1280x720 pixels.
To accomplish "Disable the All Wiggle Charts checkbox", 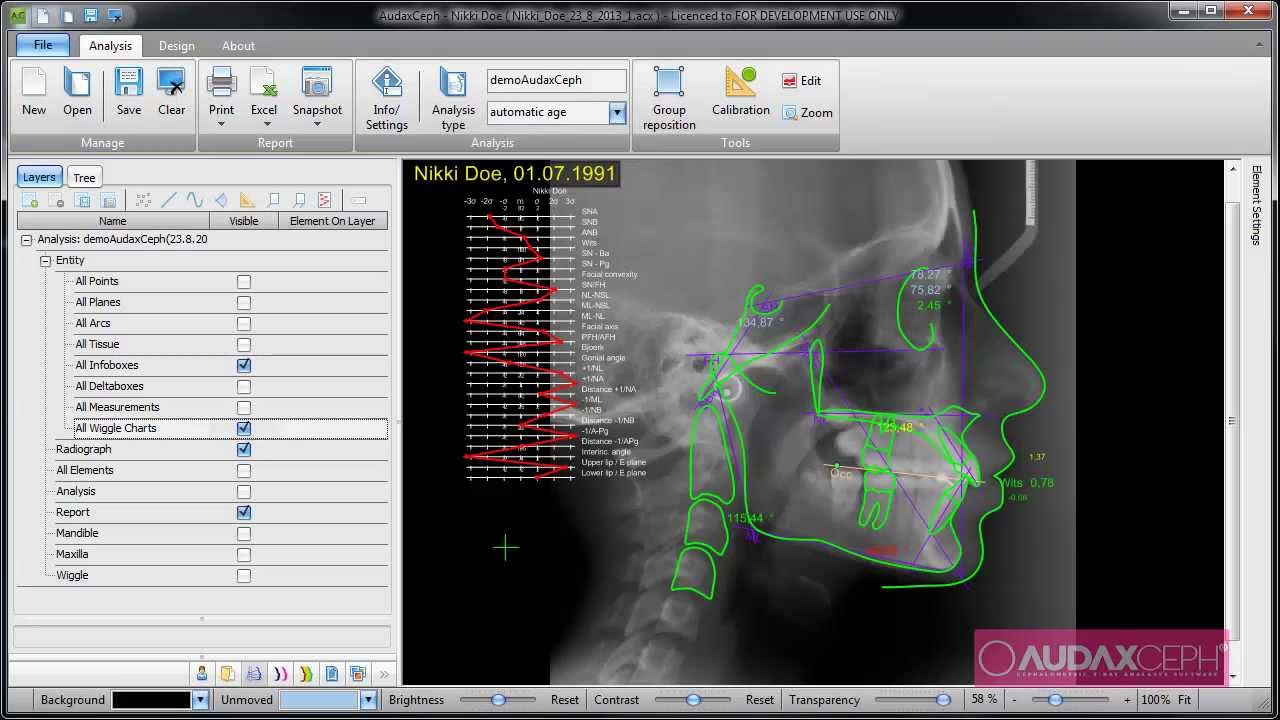I will point(244,428).
